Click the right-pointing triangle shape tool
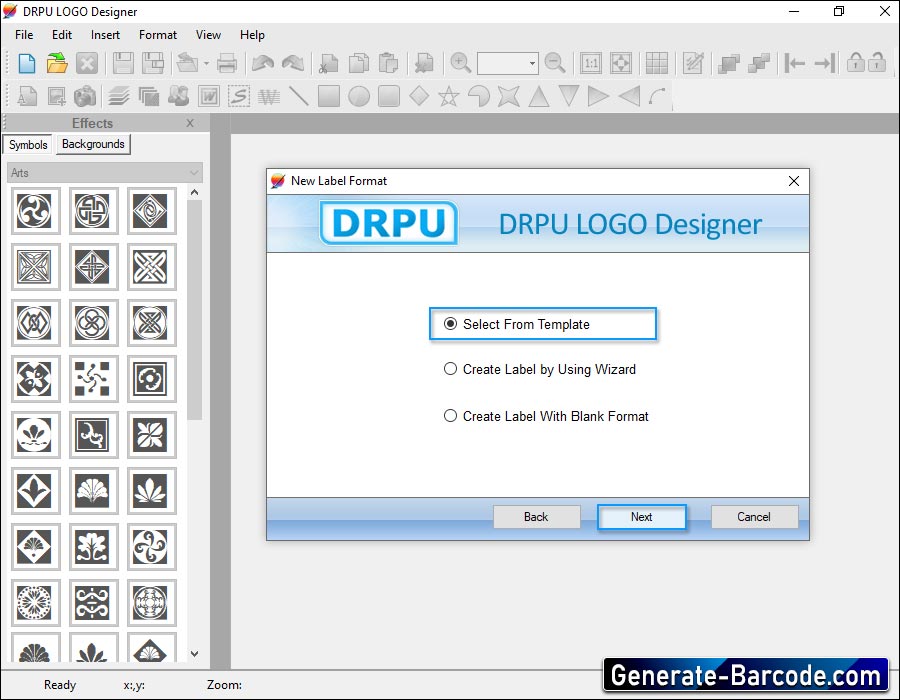This screenshot has width=900, height=700. tap(598, 96)
